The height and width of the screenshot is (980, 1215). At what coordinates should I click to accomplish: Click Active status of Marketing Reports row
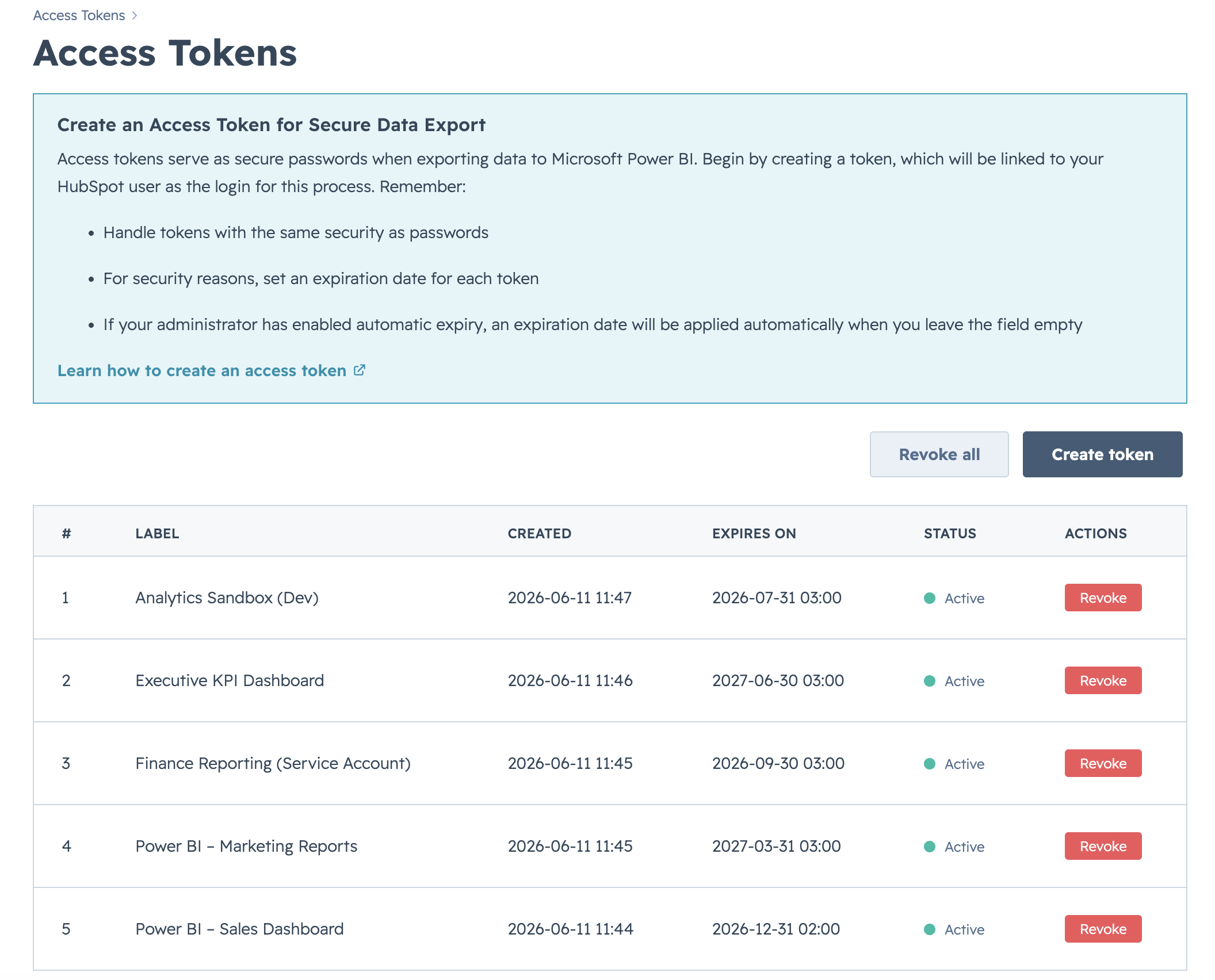point(964,847)
